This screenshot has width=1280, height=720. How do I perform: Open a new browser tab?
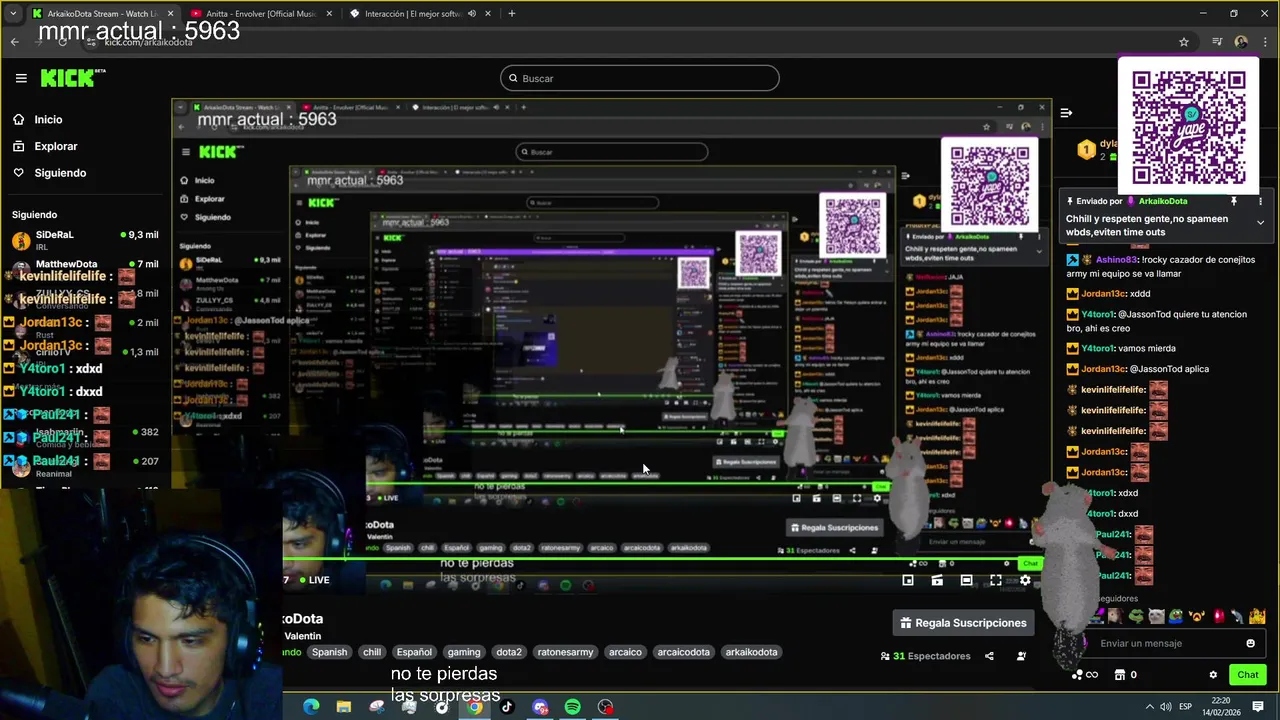point(511,14)
